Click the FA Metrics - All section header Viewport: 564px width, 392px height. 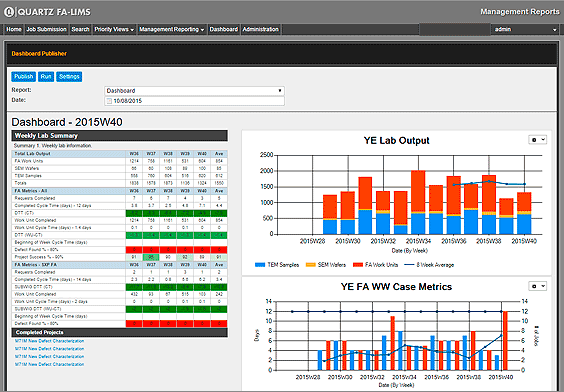tap(31, 191)
